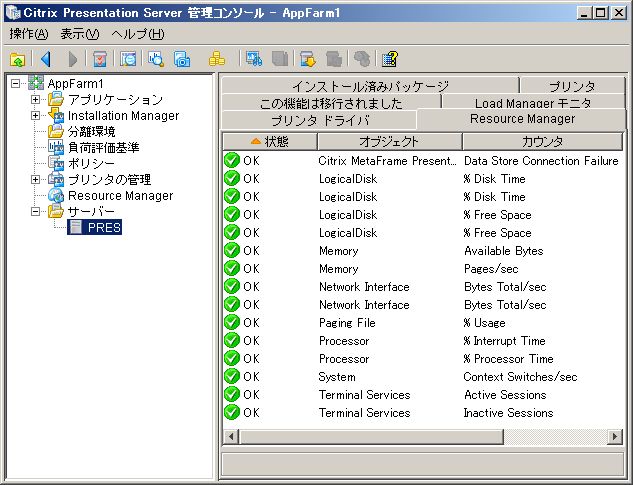Expand the Installation Manager tree node
The image size is (633, 485).
[x=36, y=115]
